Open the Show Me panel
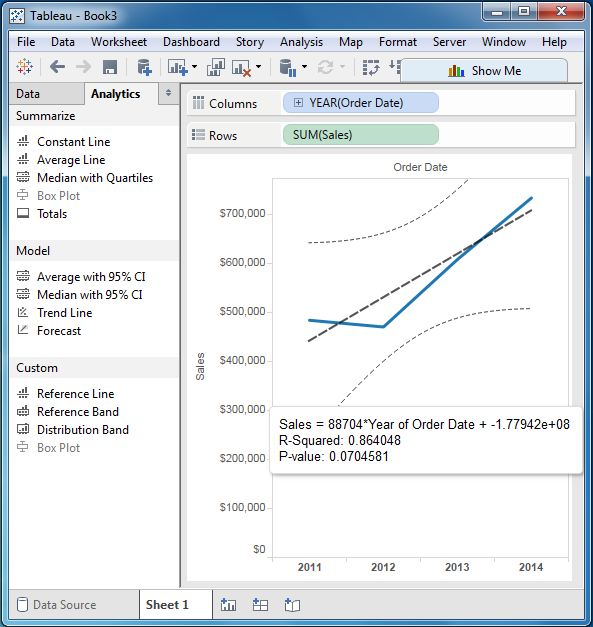 pos(484,71)
